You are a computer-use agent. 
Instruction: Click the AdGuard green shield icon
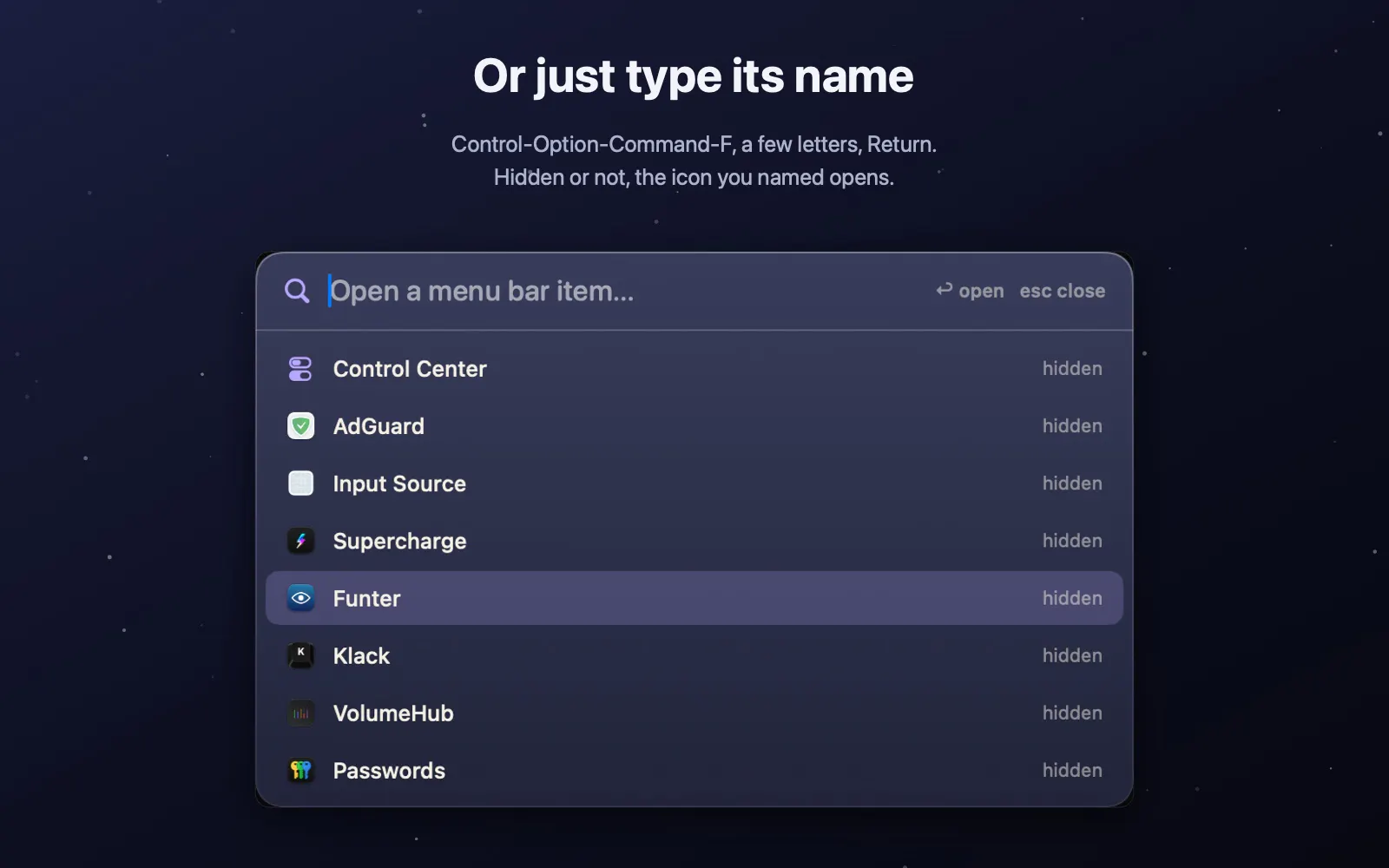pos(300,426)
